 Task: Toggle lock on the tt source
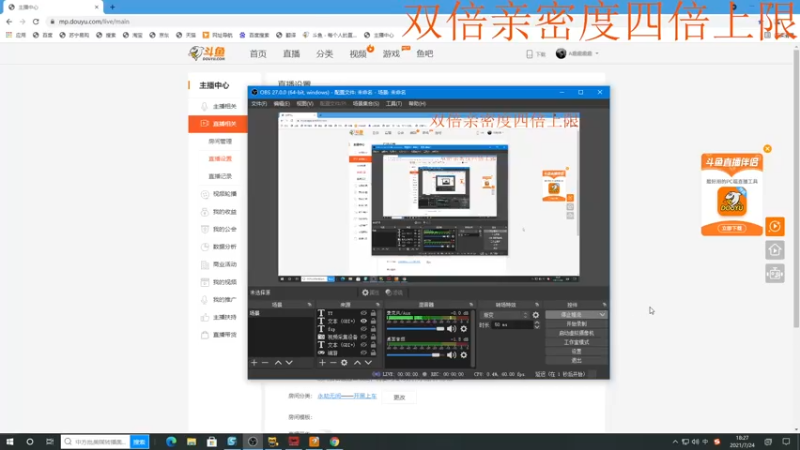point(373,313)
